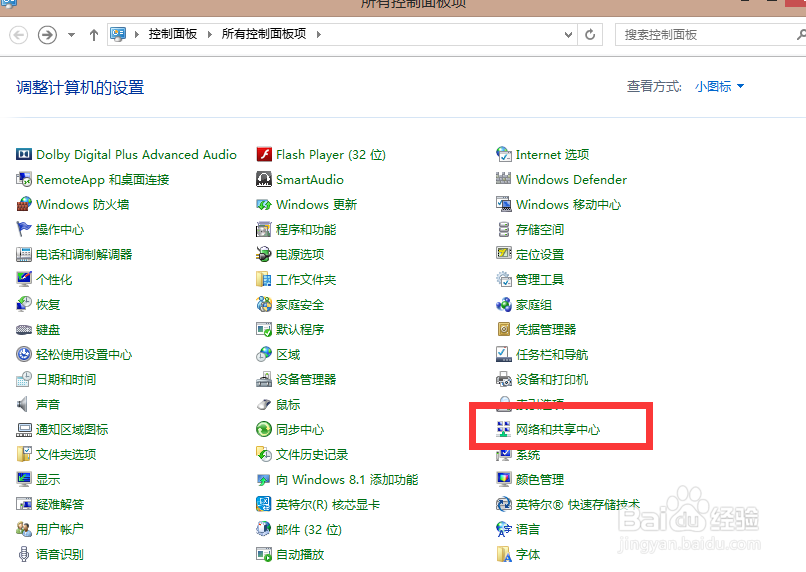Click the 鼠标 mouse icon
Viewport: 806px width, 572px height.
click(264, 404)
